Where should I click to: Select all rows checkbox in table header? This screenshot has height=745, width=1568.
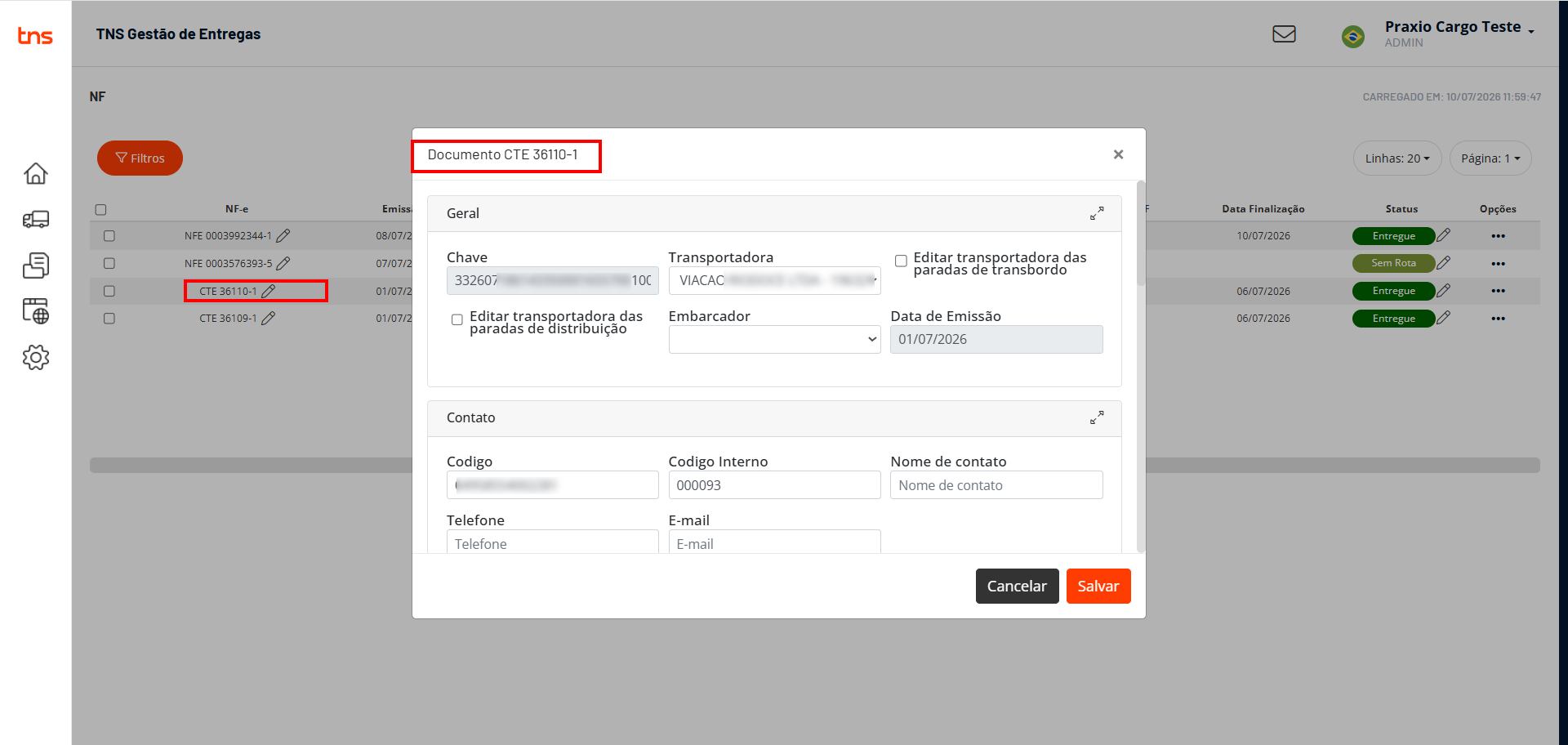[x=101, y=210]
